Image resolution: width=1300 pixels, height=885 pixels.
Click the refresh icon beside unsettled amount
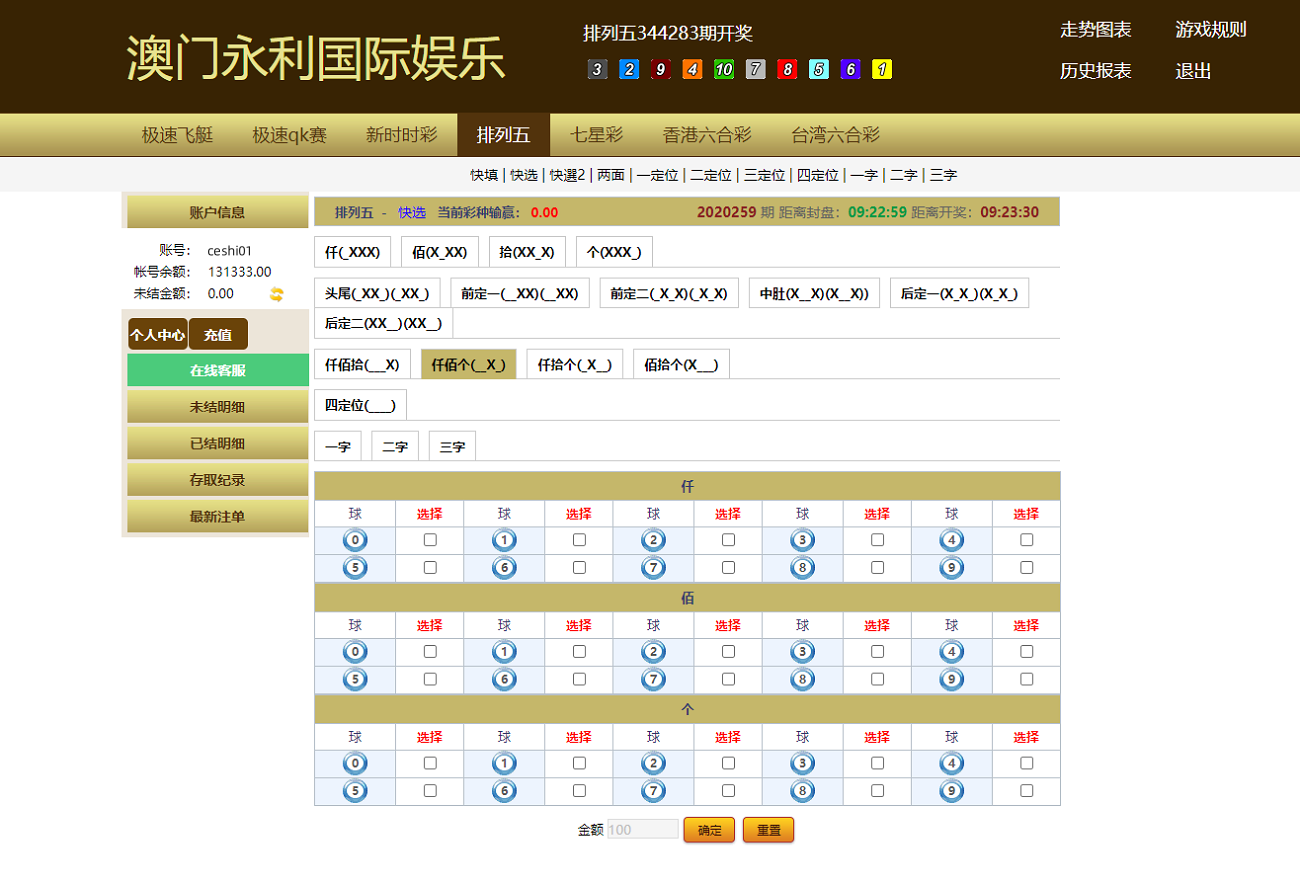[x=277, y=294]
